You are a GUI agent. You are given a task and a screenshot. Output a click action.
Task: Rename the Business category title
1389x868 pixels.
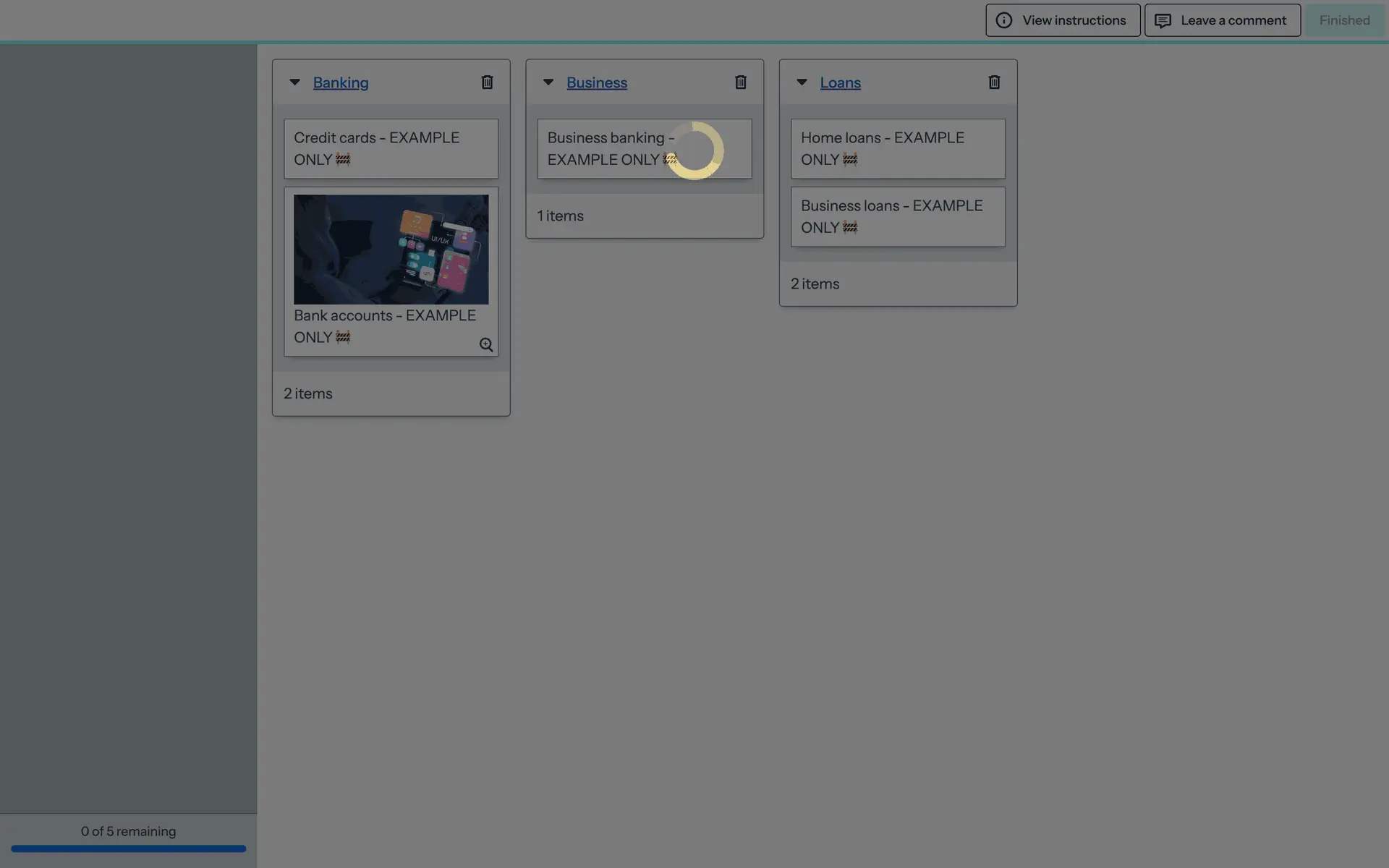[x=596, y=82]
